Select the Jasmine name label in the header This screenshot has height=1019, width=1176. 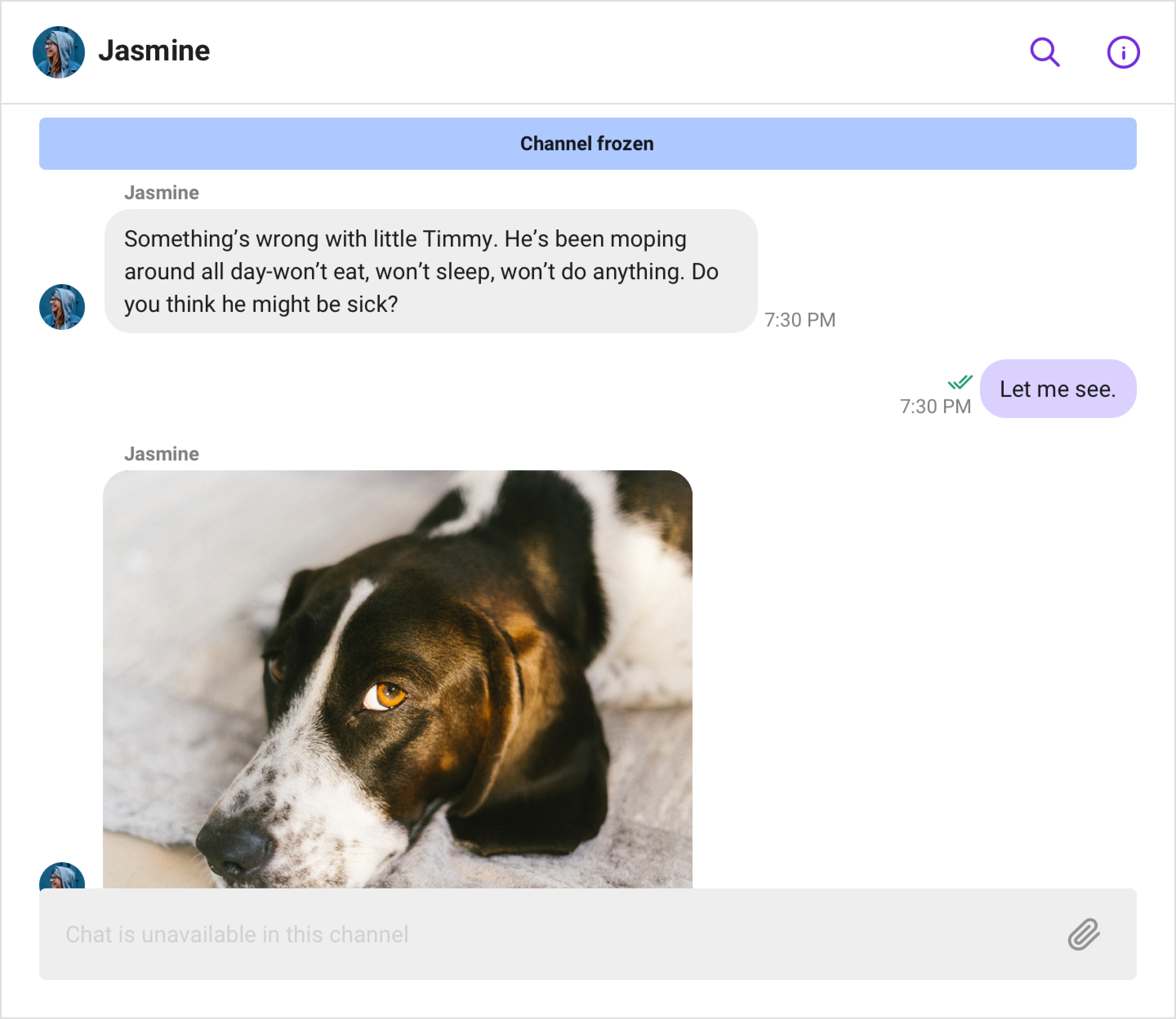coord(155,52)
